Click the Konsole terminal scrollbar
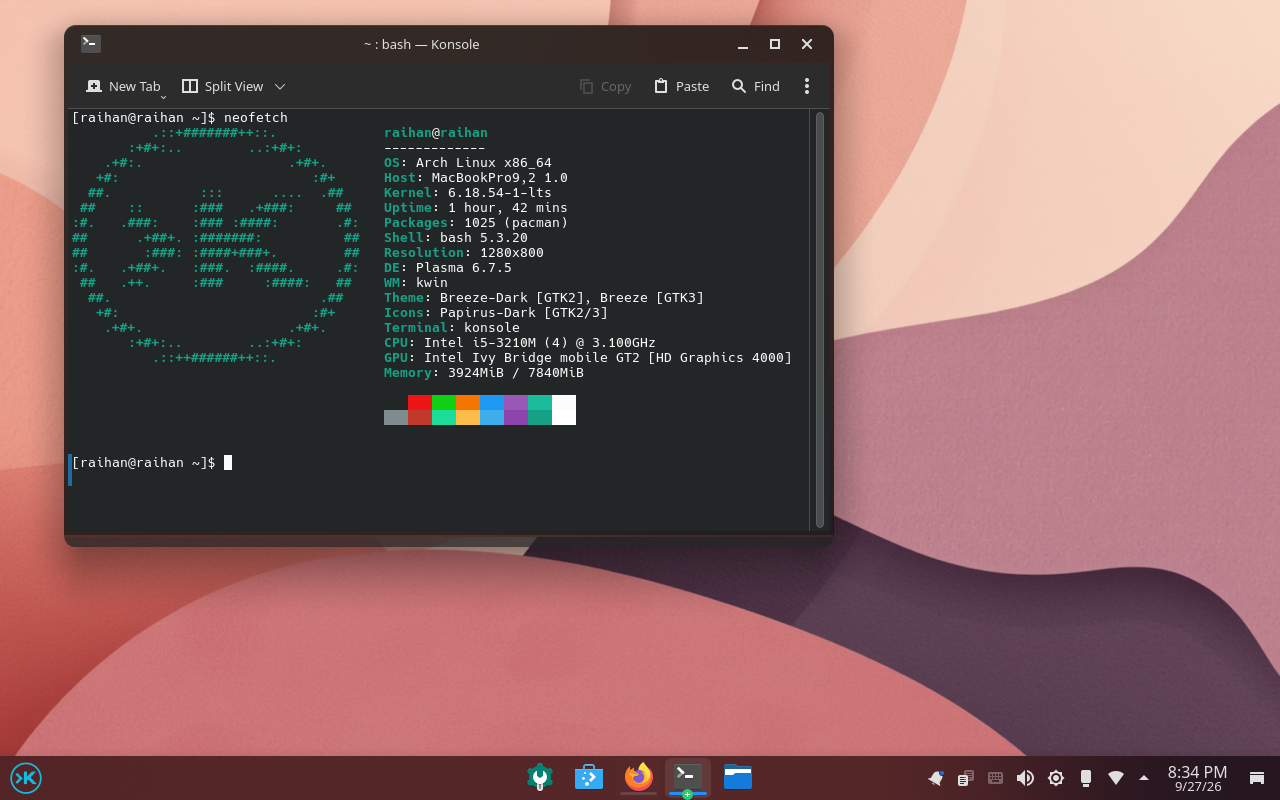1280x800 pixels. [x=820, y=320]
